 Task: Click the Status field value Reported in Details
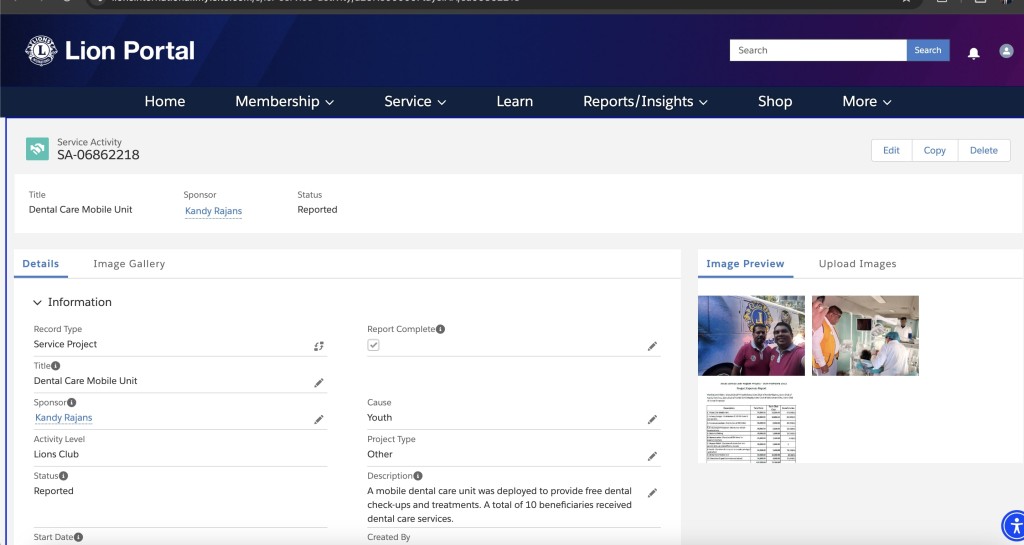[x=54, y=491]
